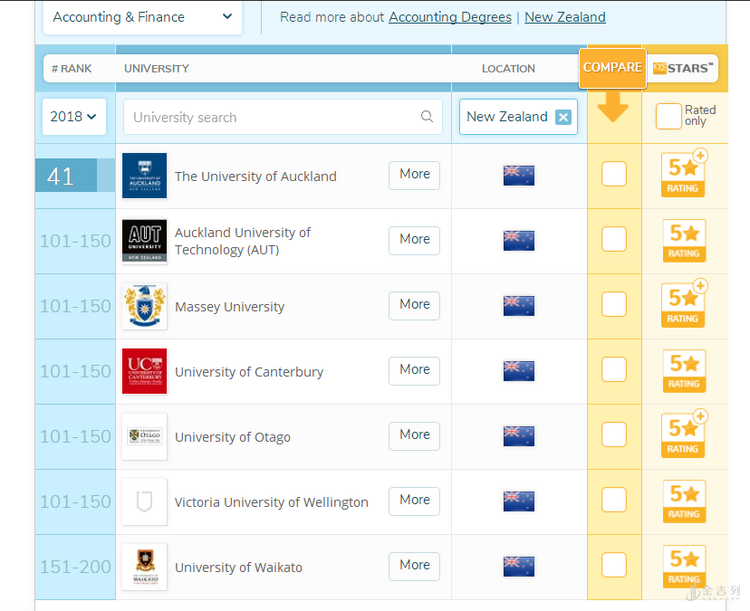Tick compare checkbox for Victoria University of Wellington
Image resolution: width=750 pixels, height=611 pixels.
tap(614, 499)
